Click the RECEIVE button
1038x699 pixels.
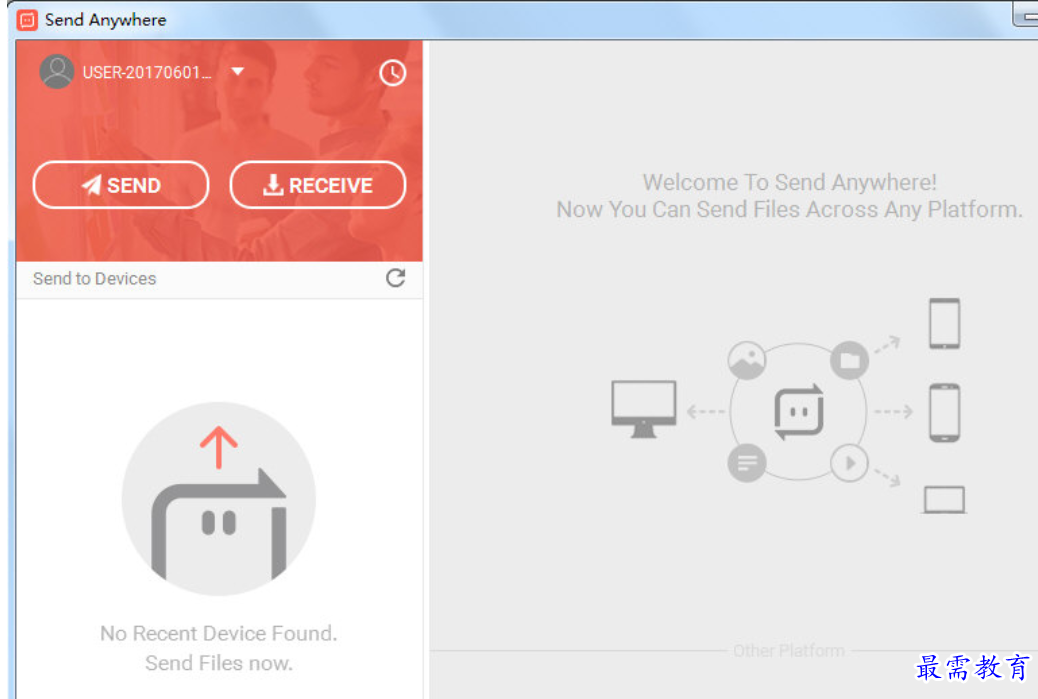318,185
